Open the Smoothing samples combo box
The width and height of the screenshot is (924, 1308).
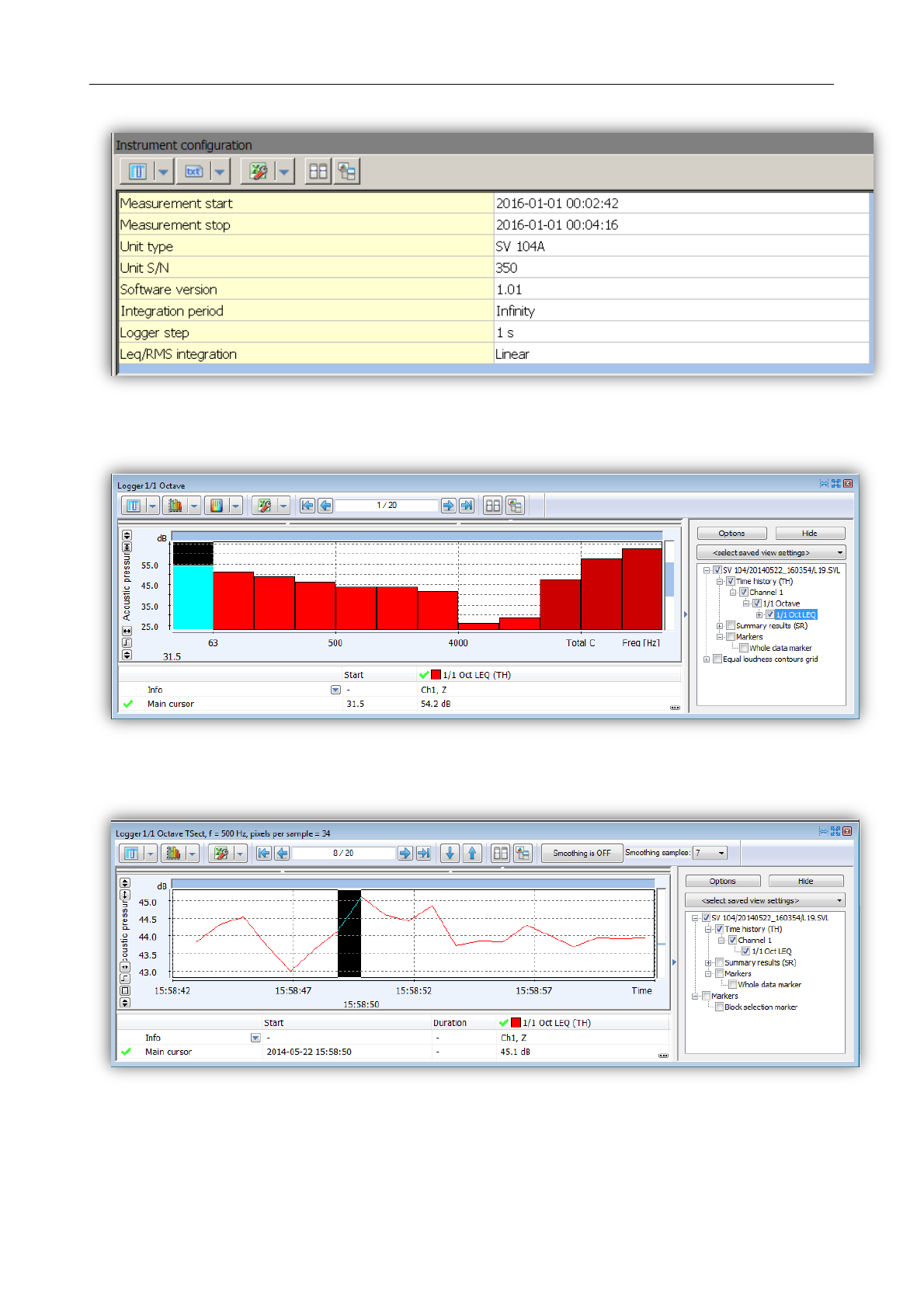coord(710,853)
